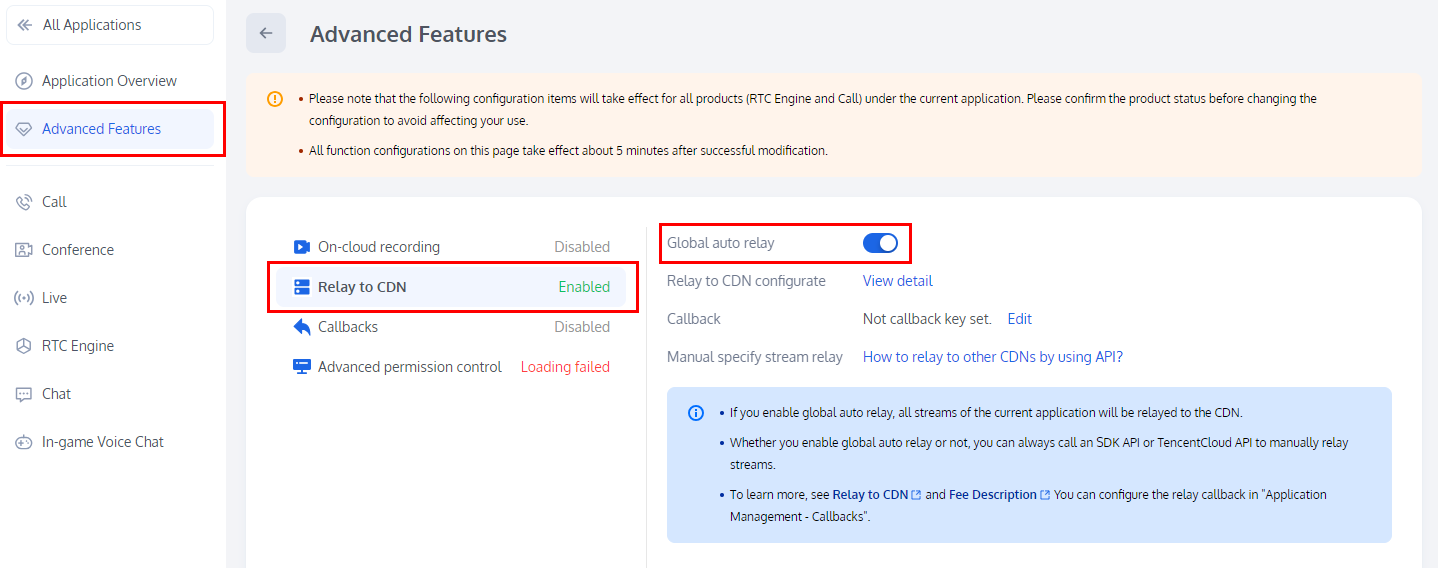The image size is (1438, 568).
Task: Click the double-chevron All Applications icon
Action: click(25, 25)
